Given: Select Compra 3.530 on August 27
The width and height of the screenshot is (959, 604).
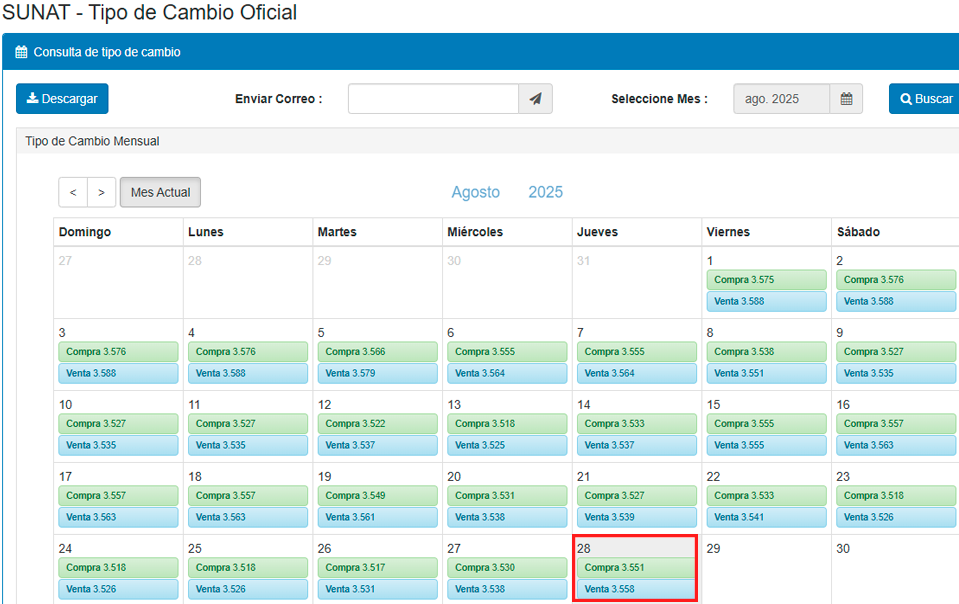Looking at the screenshot, I should 507,567.
